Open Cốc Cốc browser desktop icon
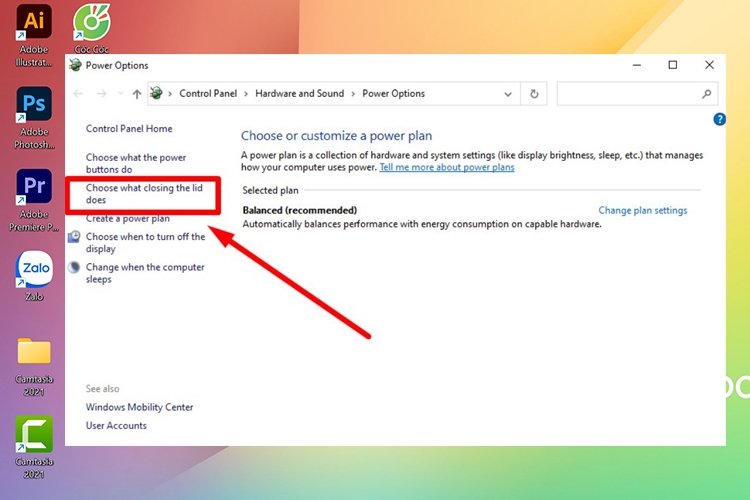Viewport: 750px width, 500px height. pyautogui.click(x=91, y=29)
